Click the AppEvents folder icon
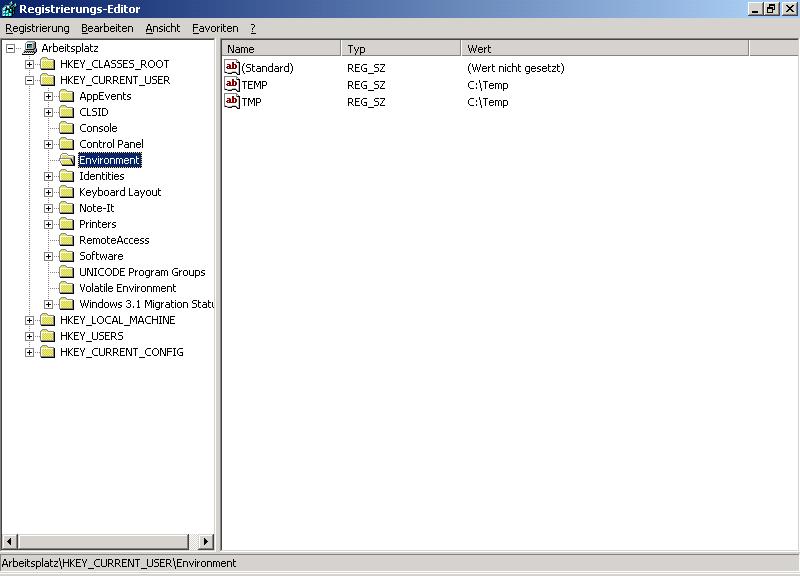Screen dimensions: 800x576 [x=67, y=96]
